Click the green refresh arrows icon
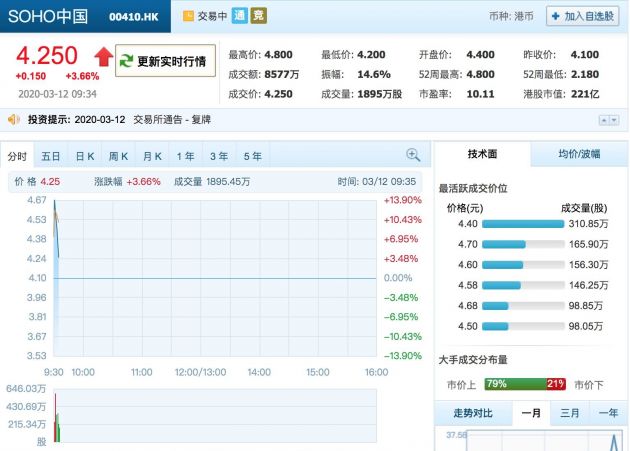 coord(126,61)
